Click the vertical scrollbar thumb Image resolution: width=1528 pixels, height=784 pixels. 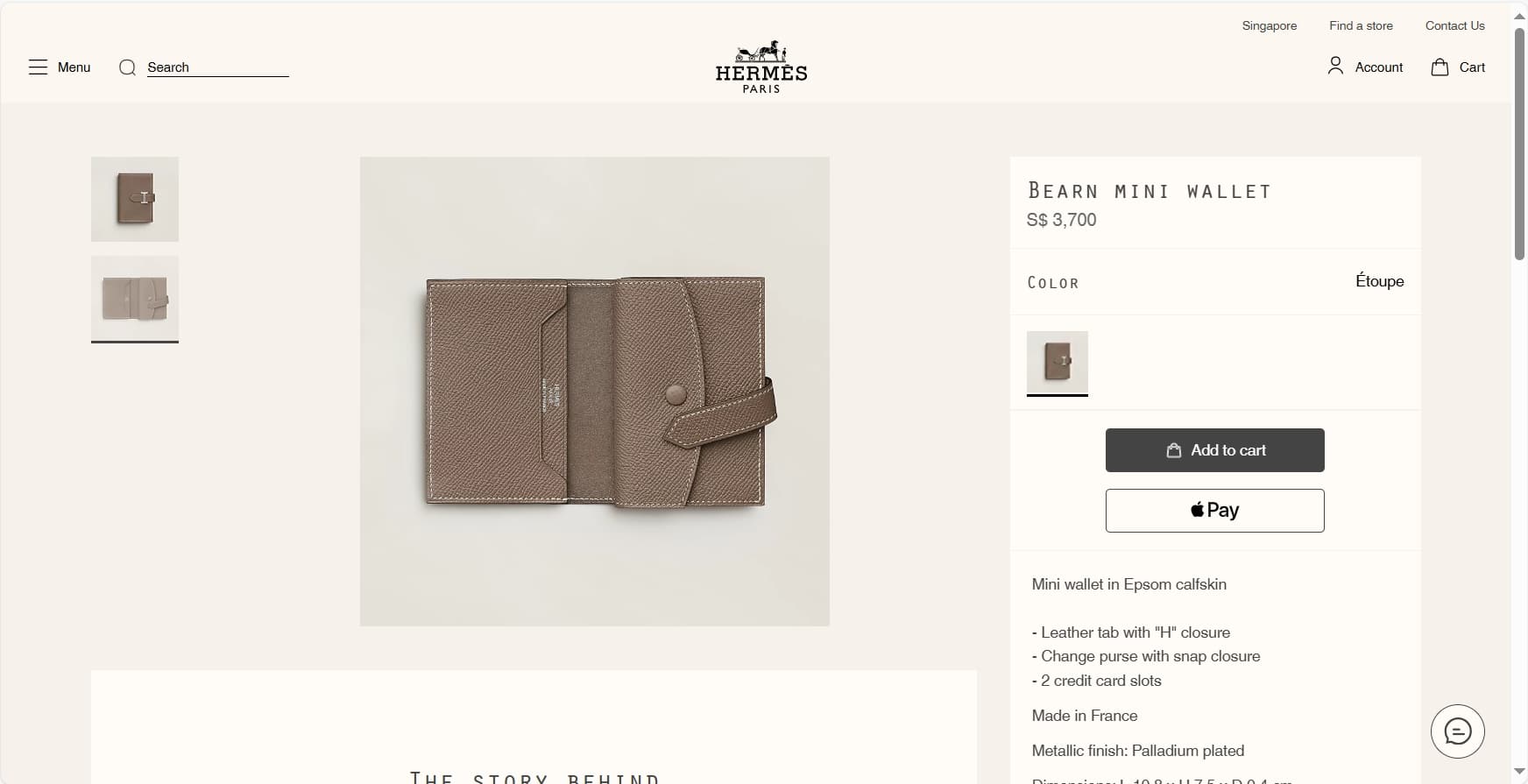click(x=1520, y=145)
